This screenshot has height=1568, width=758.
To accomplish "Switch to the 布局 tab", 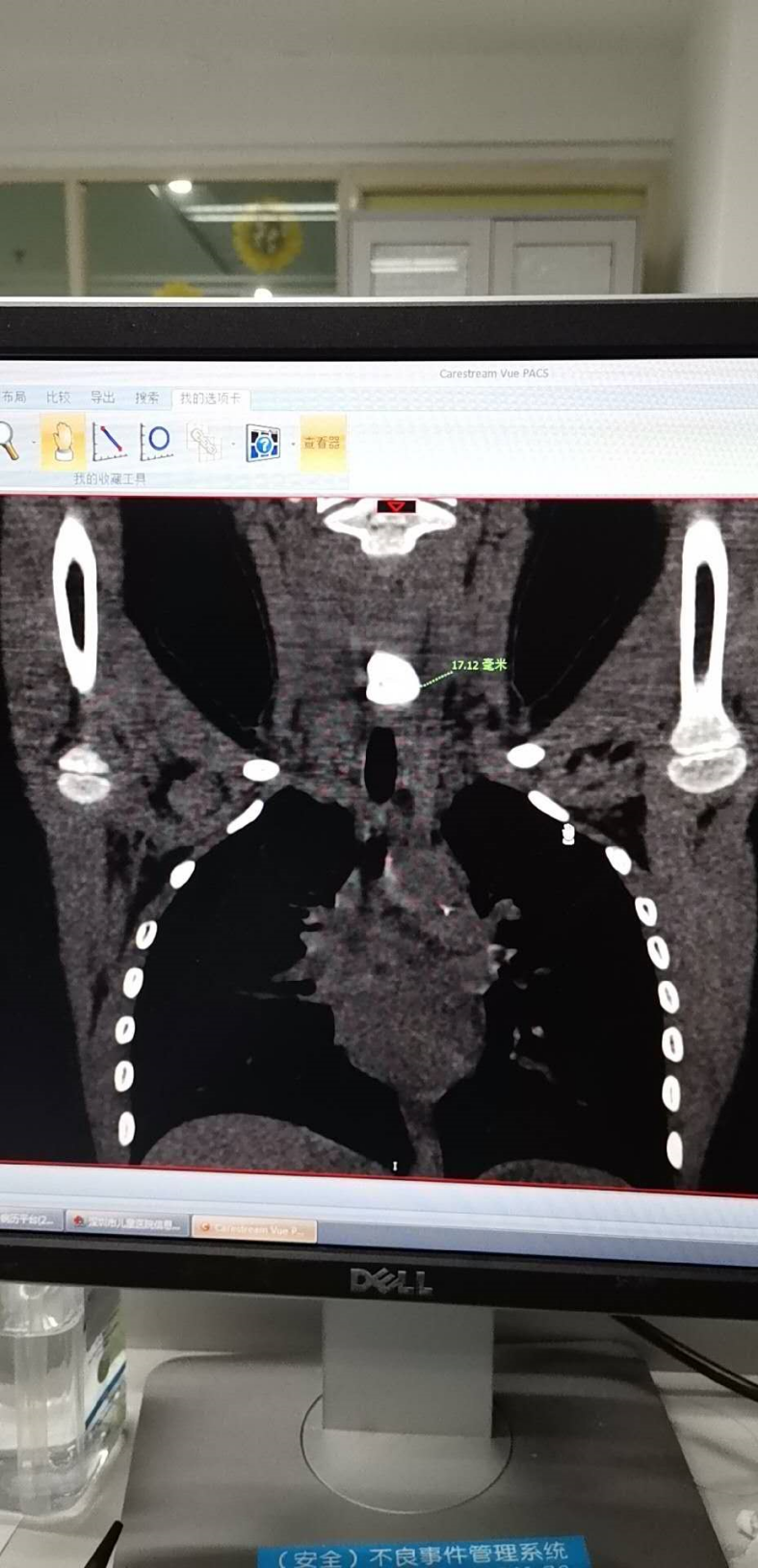I will pyautogui.click(x=13, y=397).
